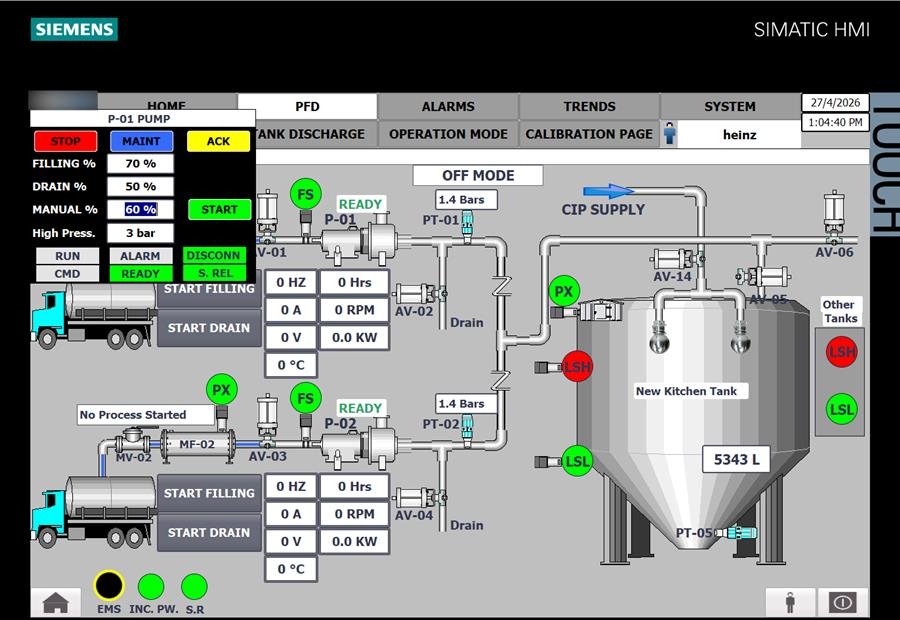Screen dimensions: 900x620
Task: Click the MV-02 manual valve
Action: (x=133, y=440)
